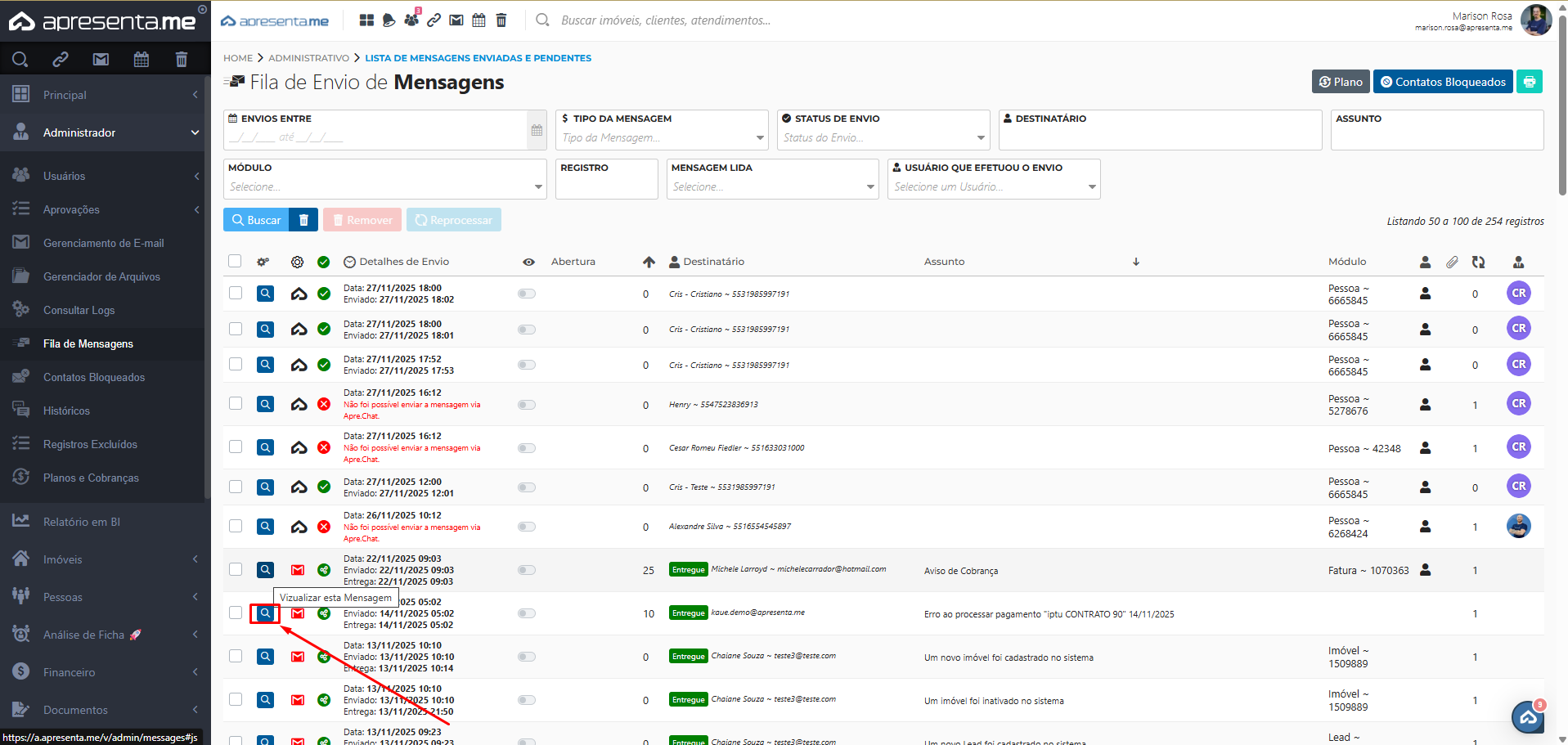View the Michele Larroyd message details
Image resolution: width=1568 pixels, height=745 pixels.
[x=265, y=570]
